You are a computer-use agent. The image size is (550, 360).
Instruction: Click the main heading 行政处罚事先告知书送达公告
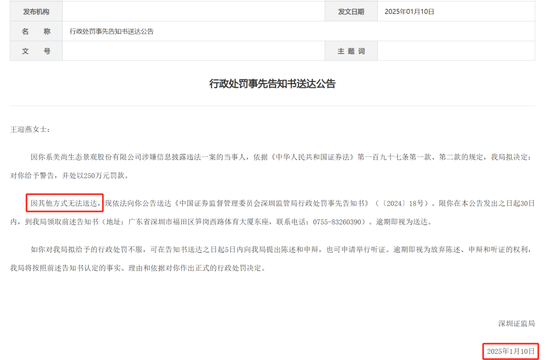click(x=272, y=84)
